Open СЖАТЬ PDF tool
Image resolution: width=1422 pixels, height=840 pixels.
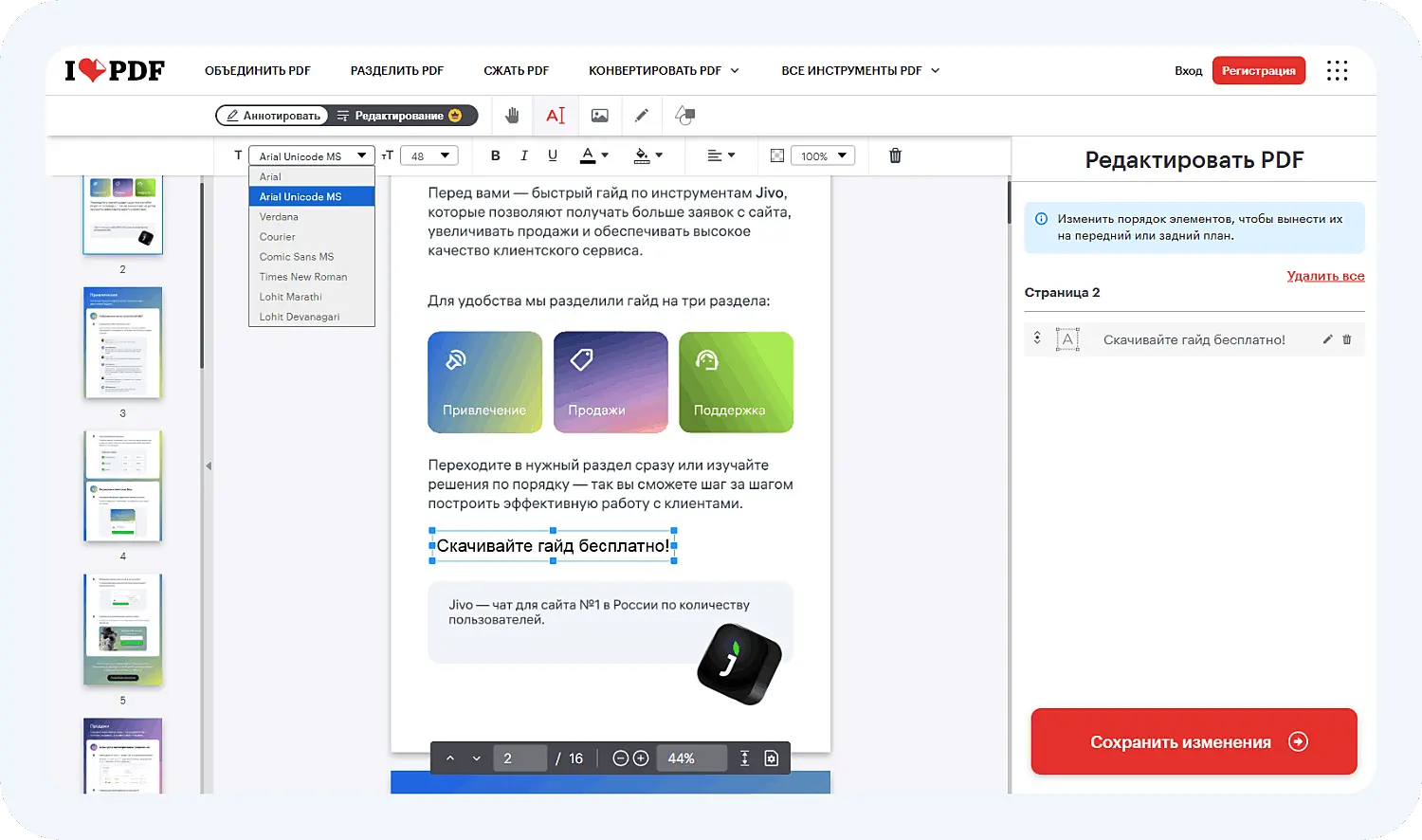coord(517,70)
